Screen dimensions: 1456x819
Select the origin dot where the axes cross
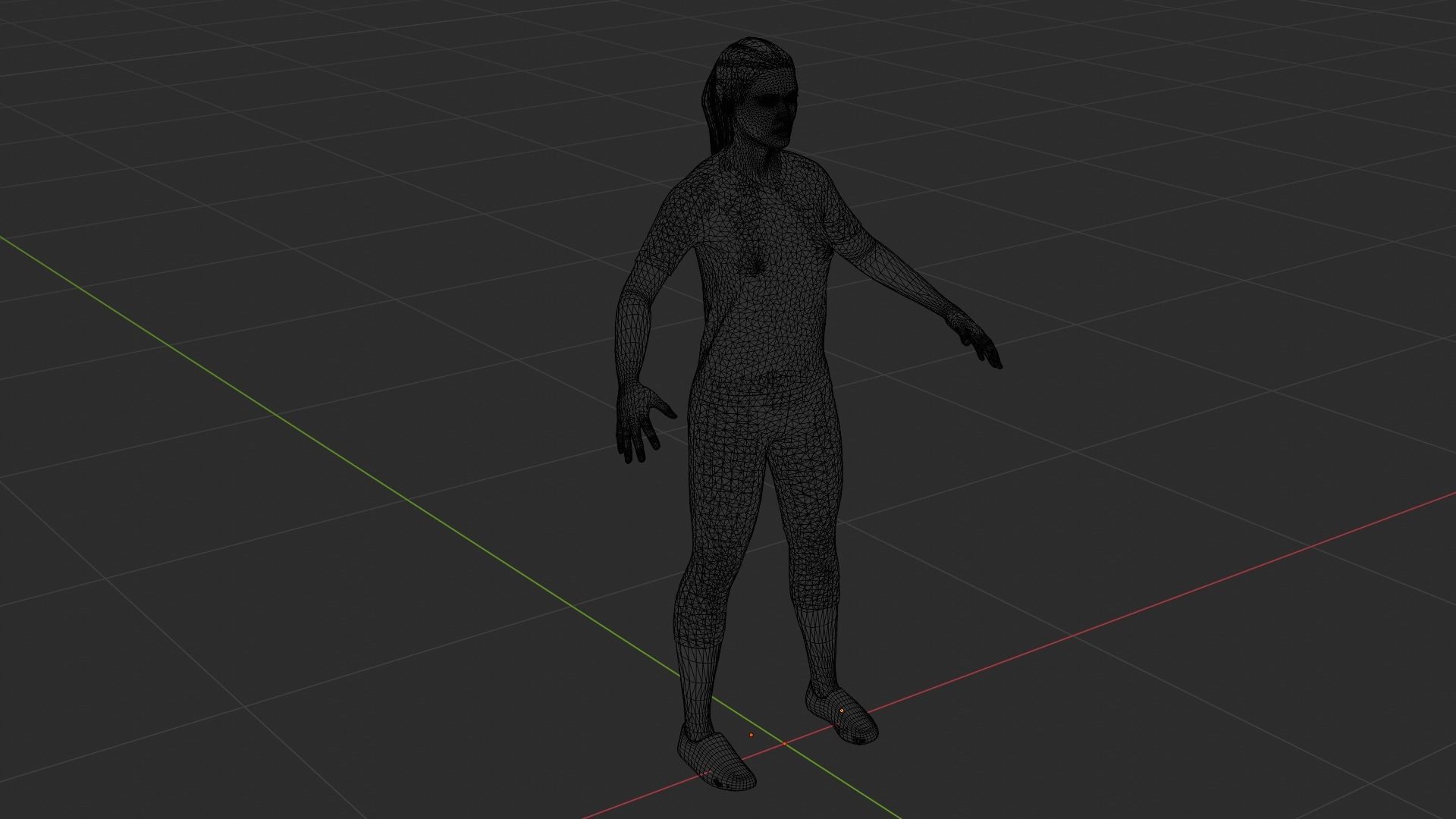[x=784, y=744]
